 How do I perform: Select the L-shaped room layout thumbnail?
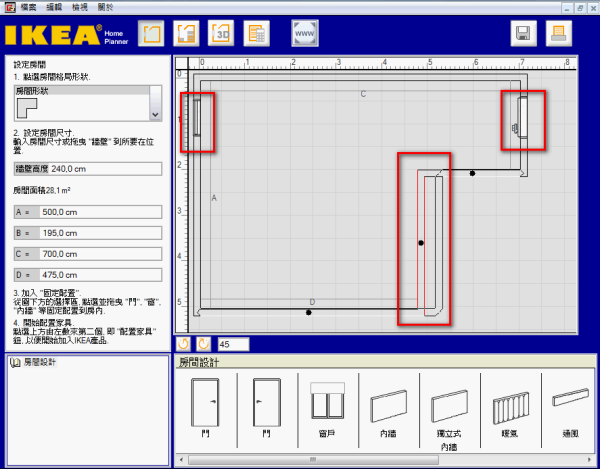27,108
